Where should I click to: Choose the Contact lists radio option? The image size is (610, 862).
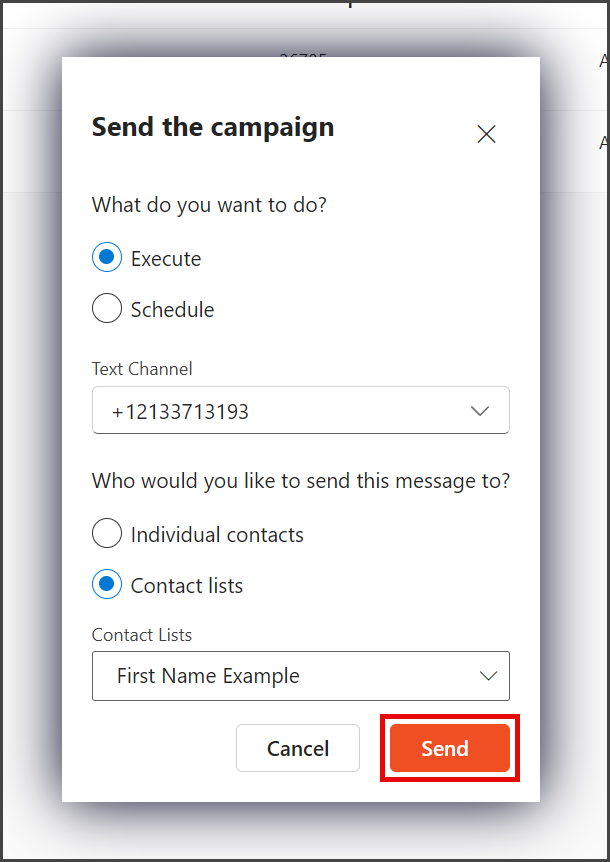coord(107,584)
